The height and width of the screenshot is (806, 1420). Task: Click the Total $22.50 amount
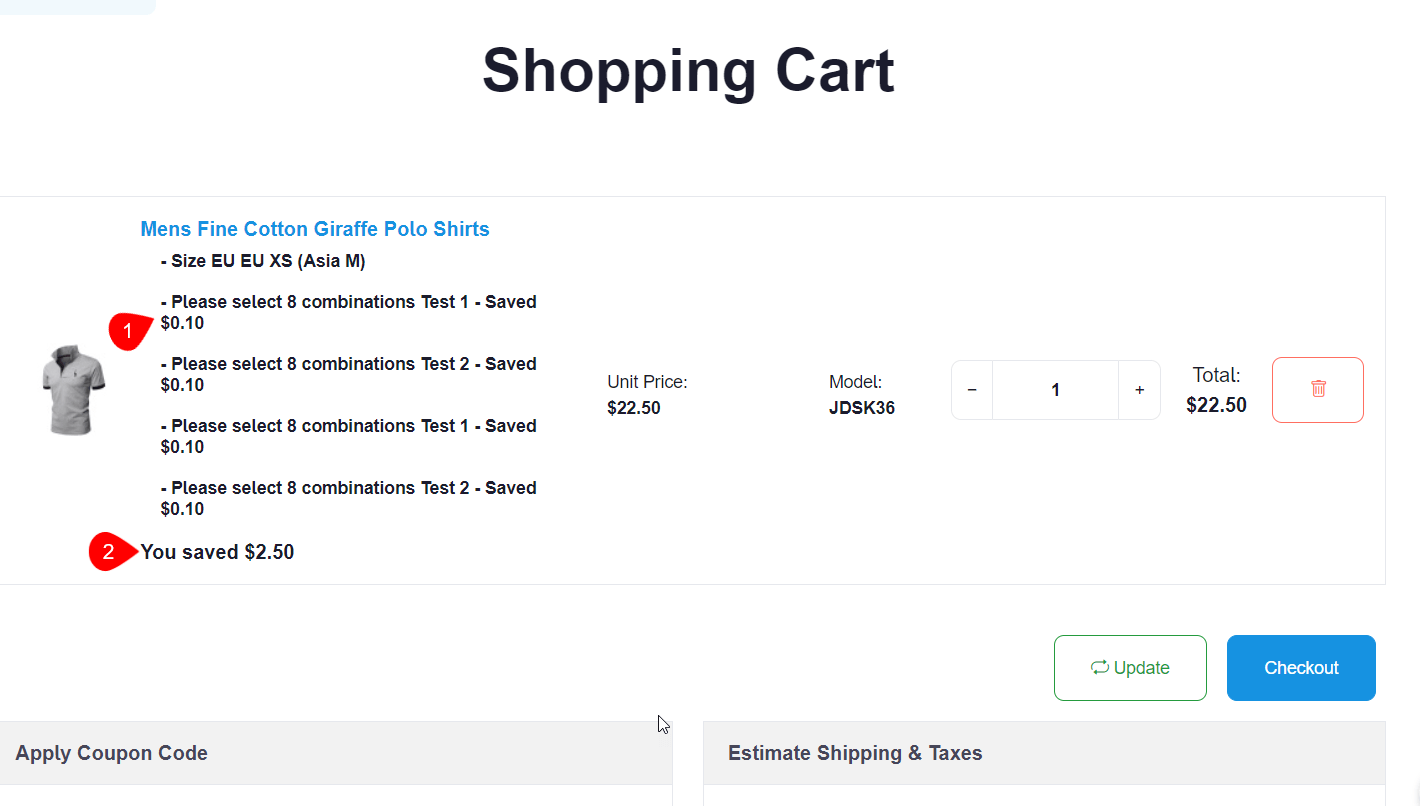click(1216, 405)
